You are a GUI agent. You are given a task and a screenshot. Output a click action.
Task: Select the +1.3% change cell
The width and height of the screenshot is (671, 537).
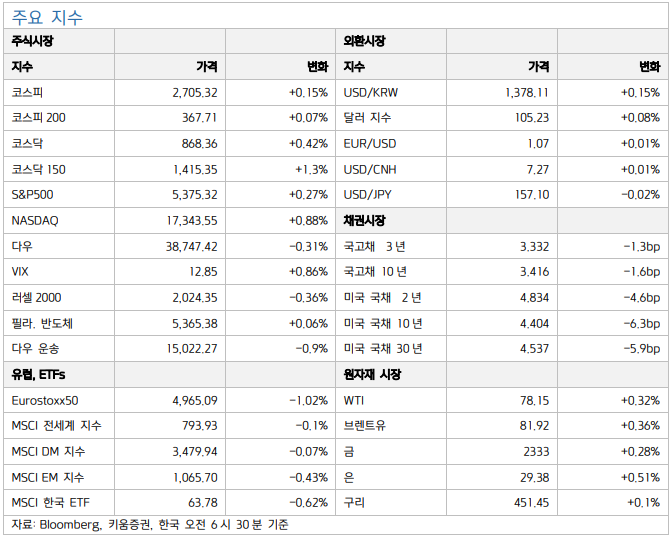click(311, 169)
